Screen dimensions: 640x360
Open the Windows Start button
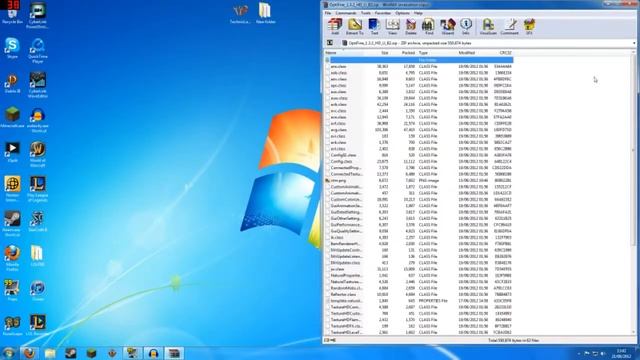click(9, 353)
